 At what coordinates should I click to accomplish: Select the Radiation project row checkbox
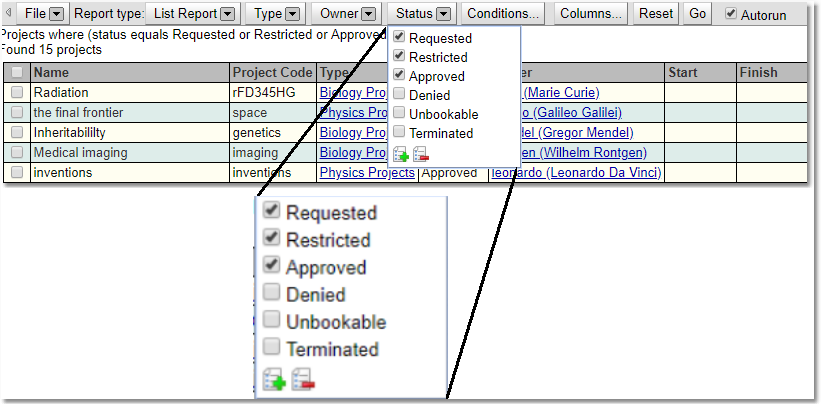tap(17, 92)
